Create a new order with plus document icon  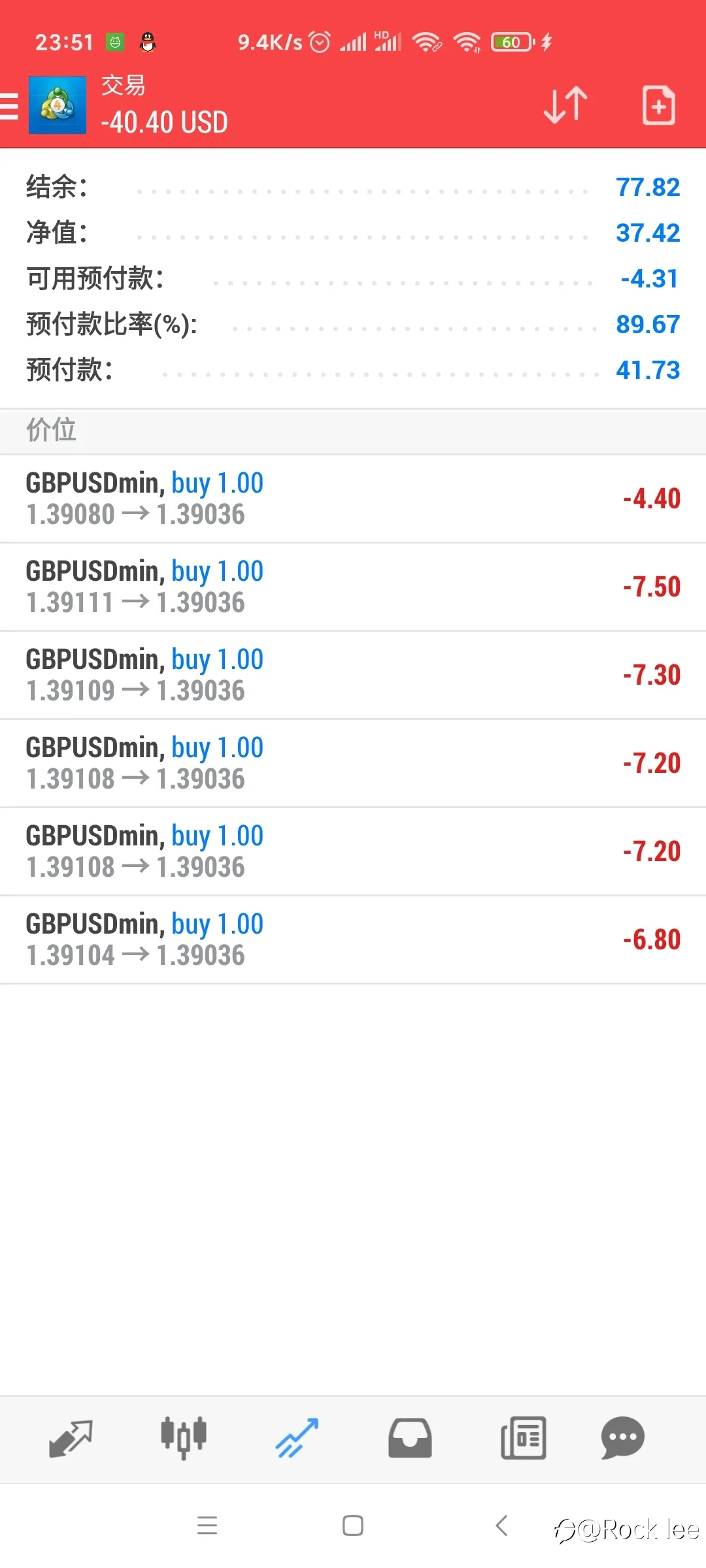pos(658,105)
